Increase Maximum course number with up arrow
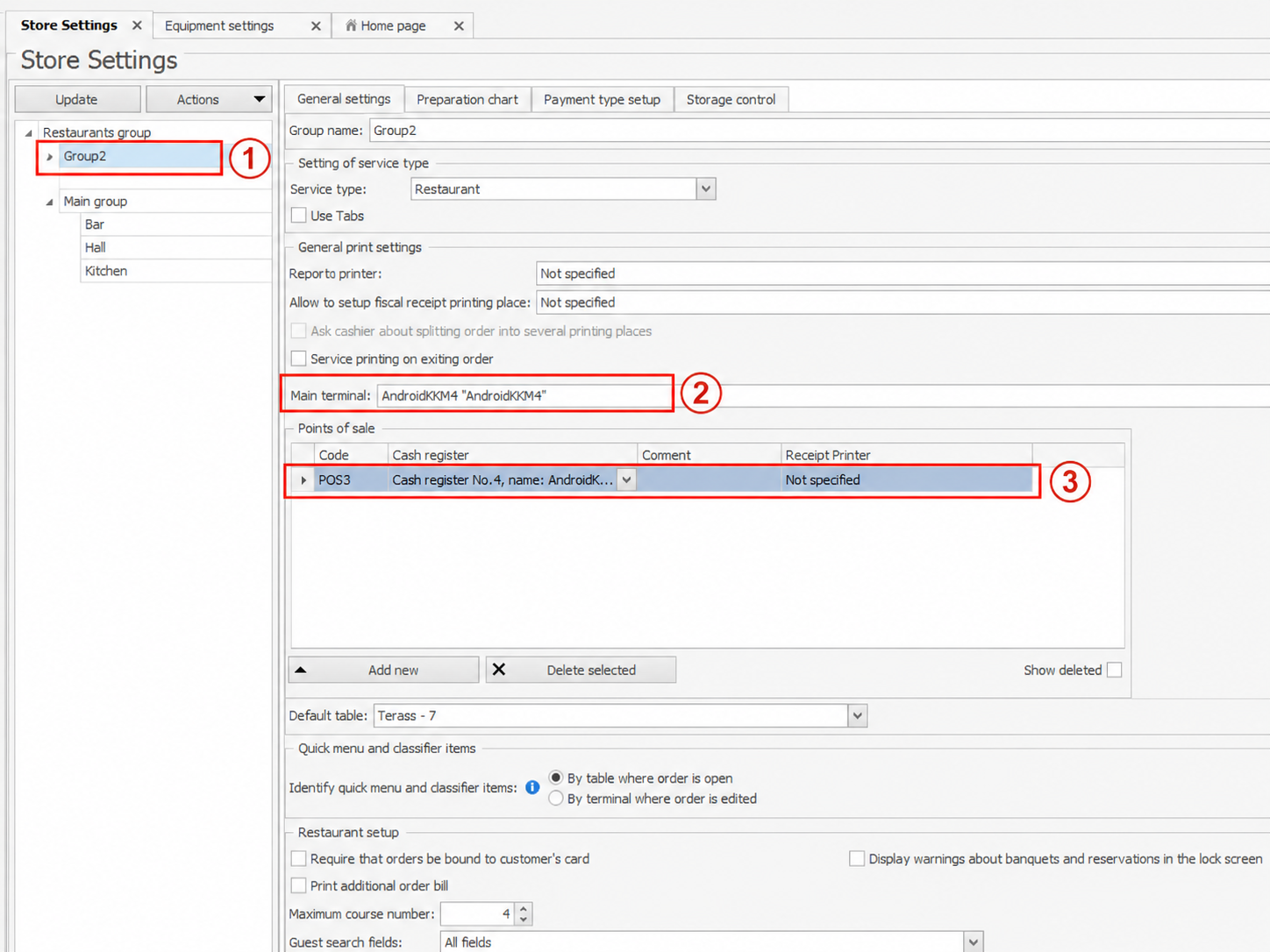Viewport: 1270px width, 952px height. tap(524, 908)
